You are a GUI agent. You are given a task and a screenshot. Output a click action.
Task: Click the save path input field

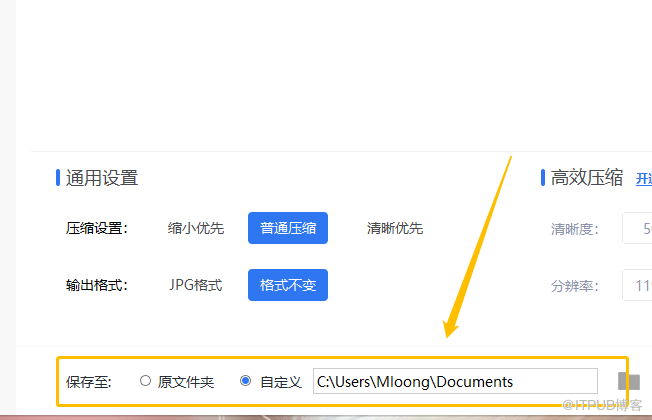pos(455,381)
